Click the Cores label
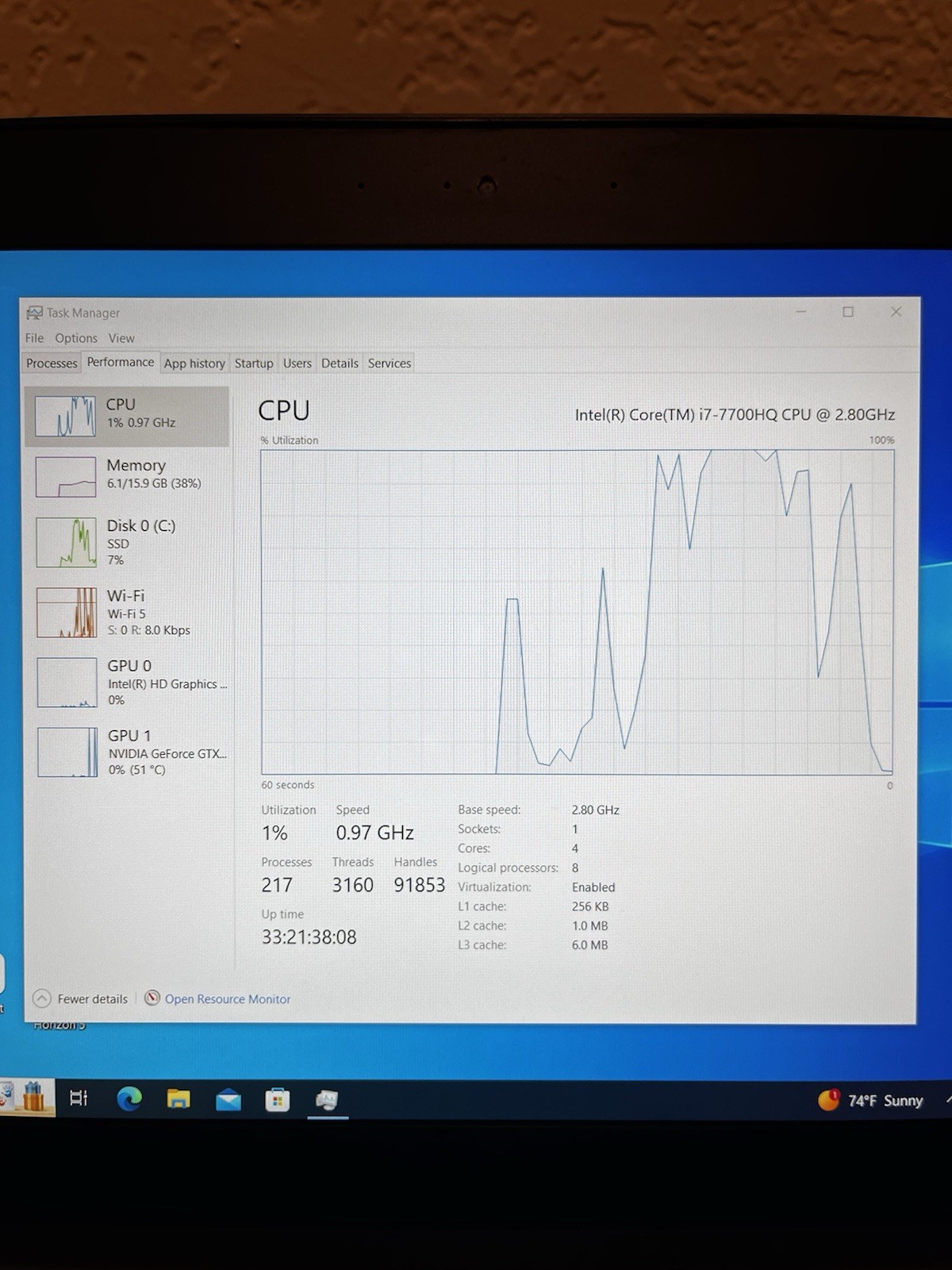Image resolution: width=952 pixels, height=1270 pixels. click(x=474, y=849)
